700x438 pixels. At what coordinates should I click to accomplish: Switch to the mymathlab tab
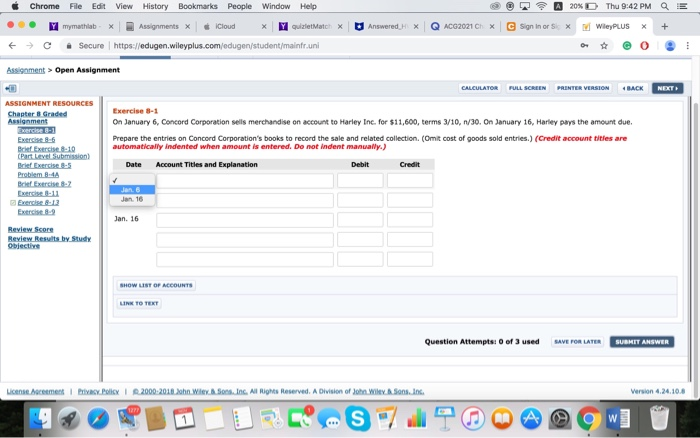point(79,26)
